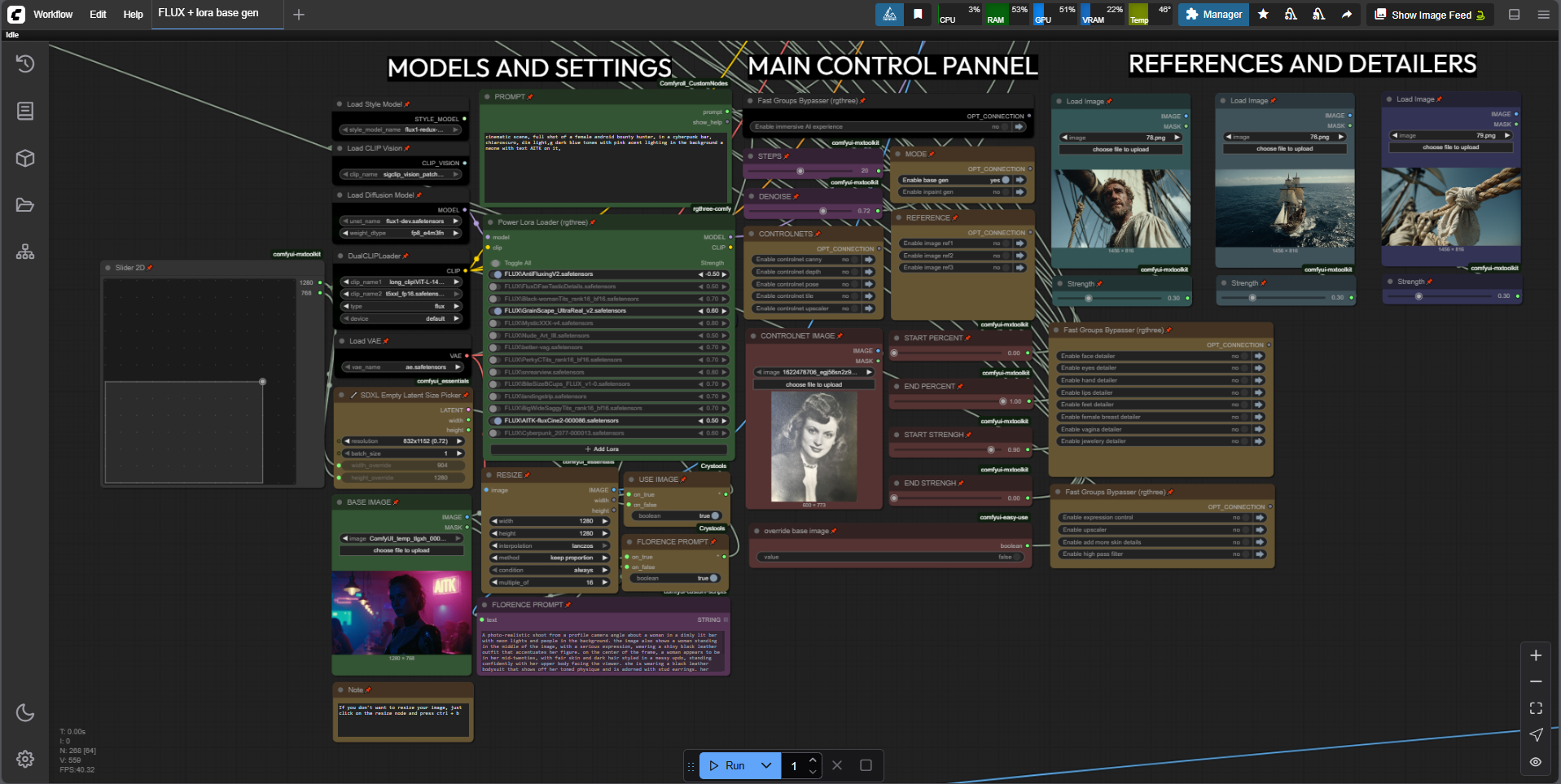Open the model library cube icon
Viewport: 1561px width, 784px height.
(25, 158)
